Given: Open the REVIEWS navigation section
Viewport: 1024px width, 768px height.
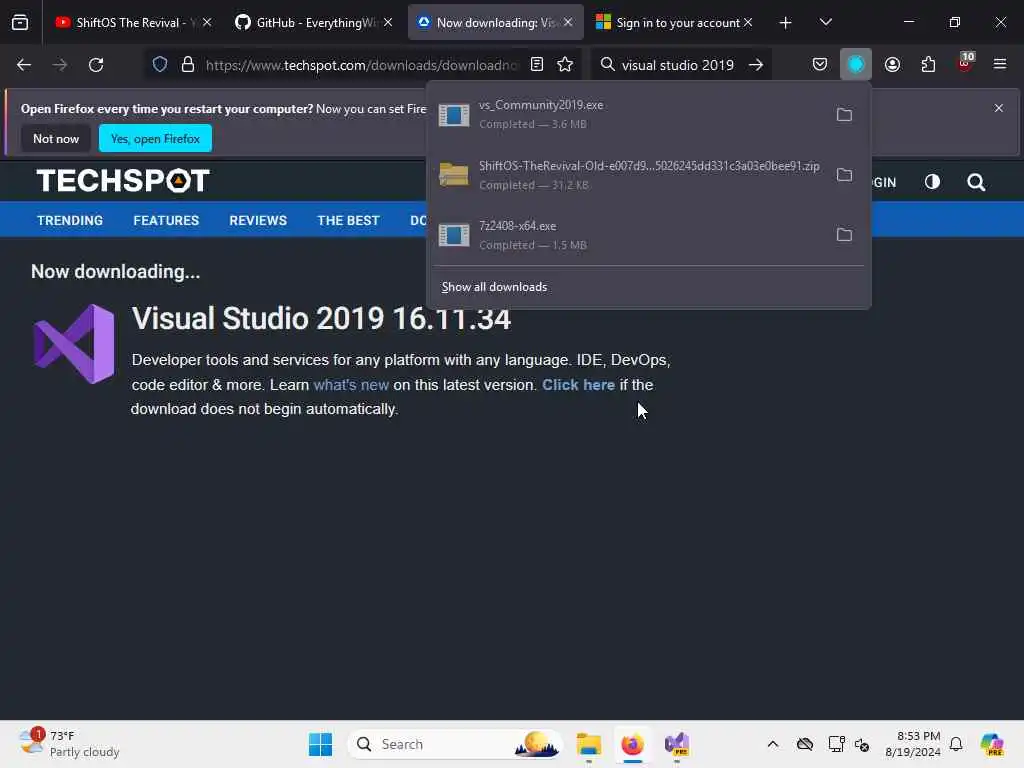Looking at the screenshot, I should (258, 221).
